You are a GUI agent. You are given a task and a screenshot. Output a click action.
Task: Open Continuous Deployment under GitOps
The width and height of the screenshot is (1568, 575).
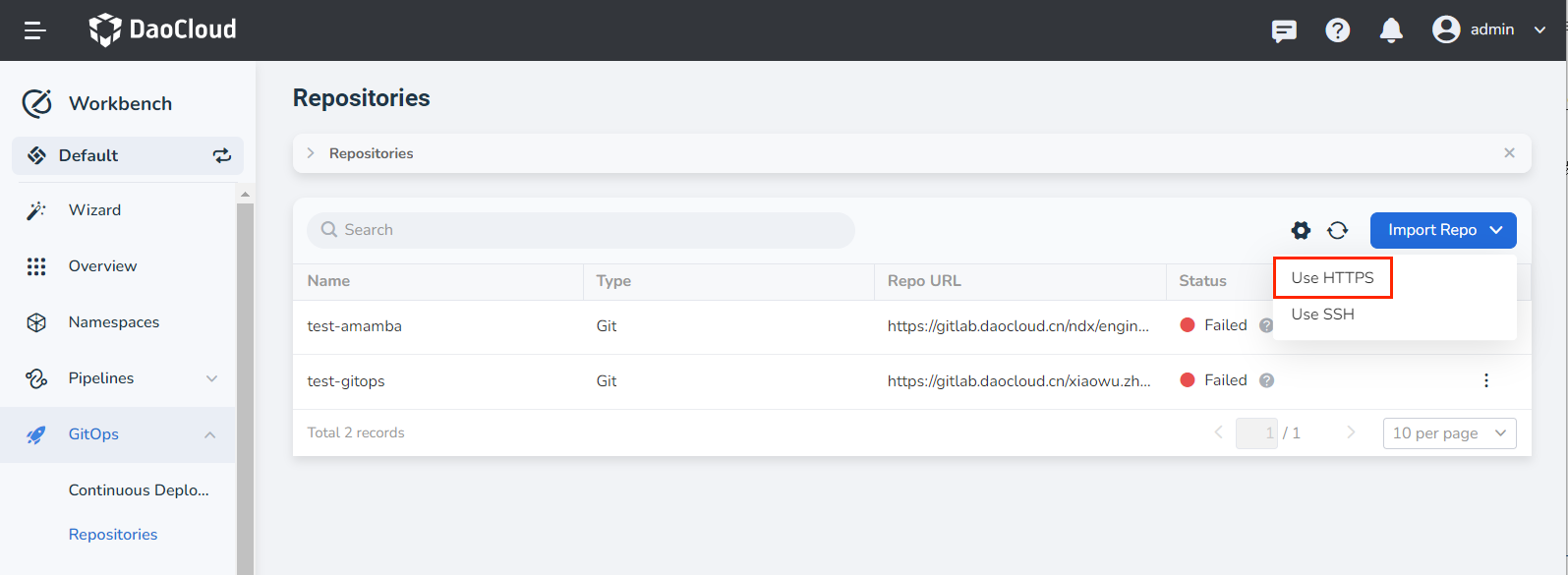[x=139, y=489]
